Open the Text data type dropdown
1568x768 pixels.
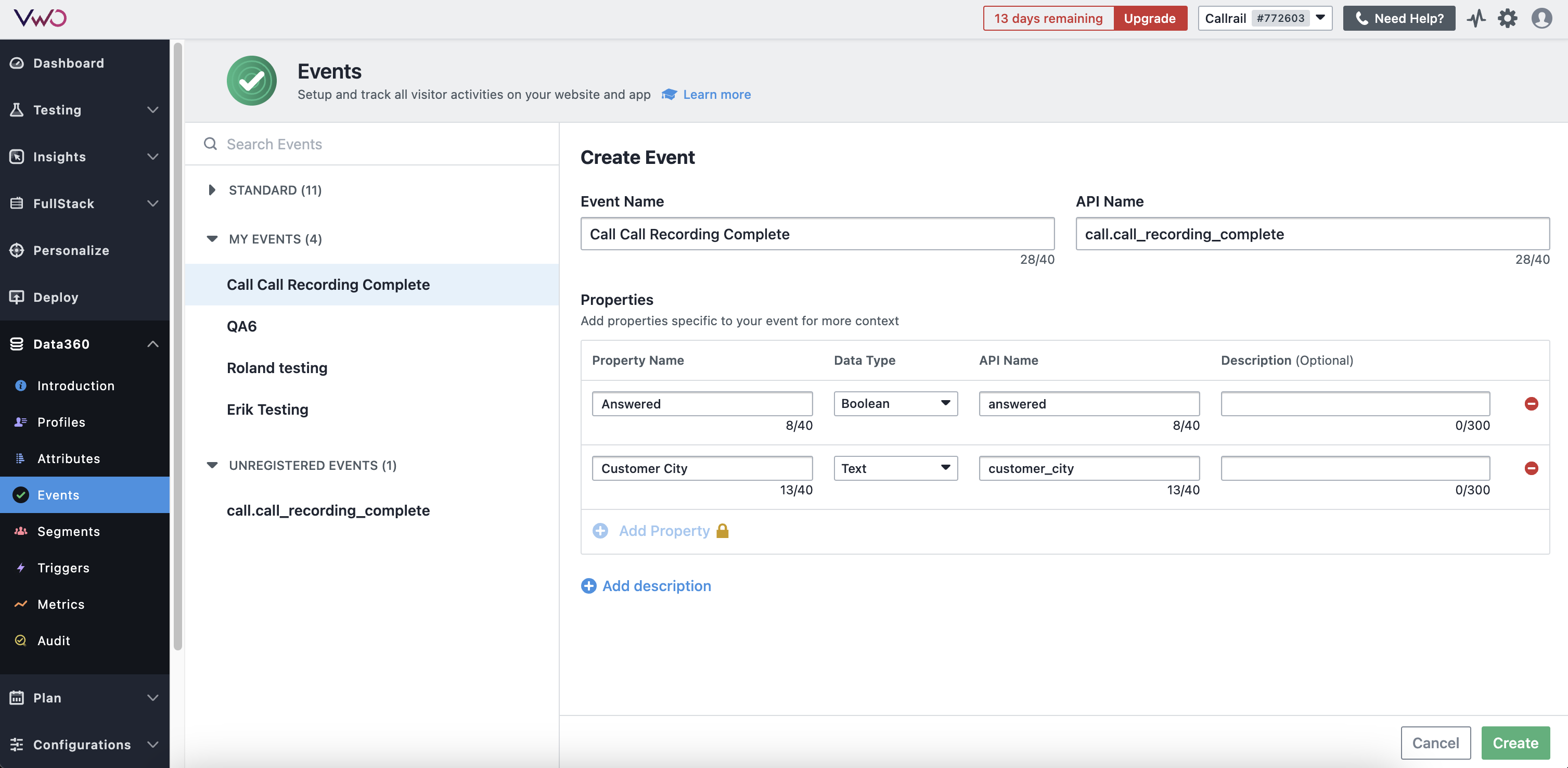[895, 468]
